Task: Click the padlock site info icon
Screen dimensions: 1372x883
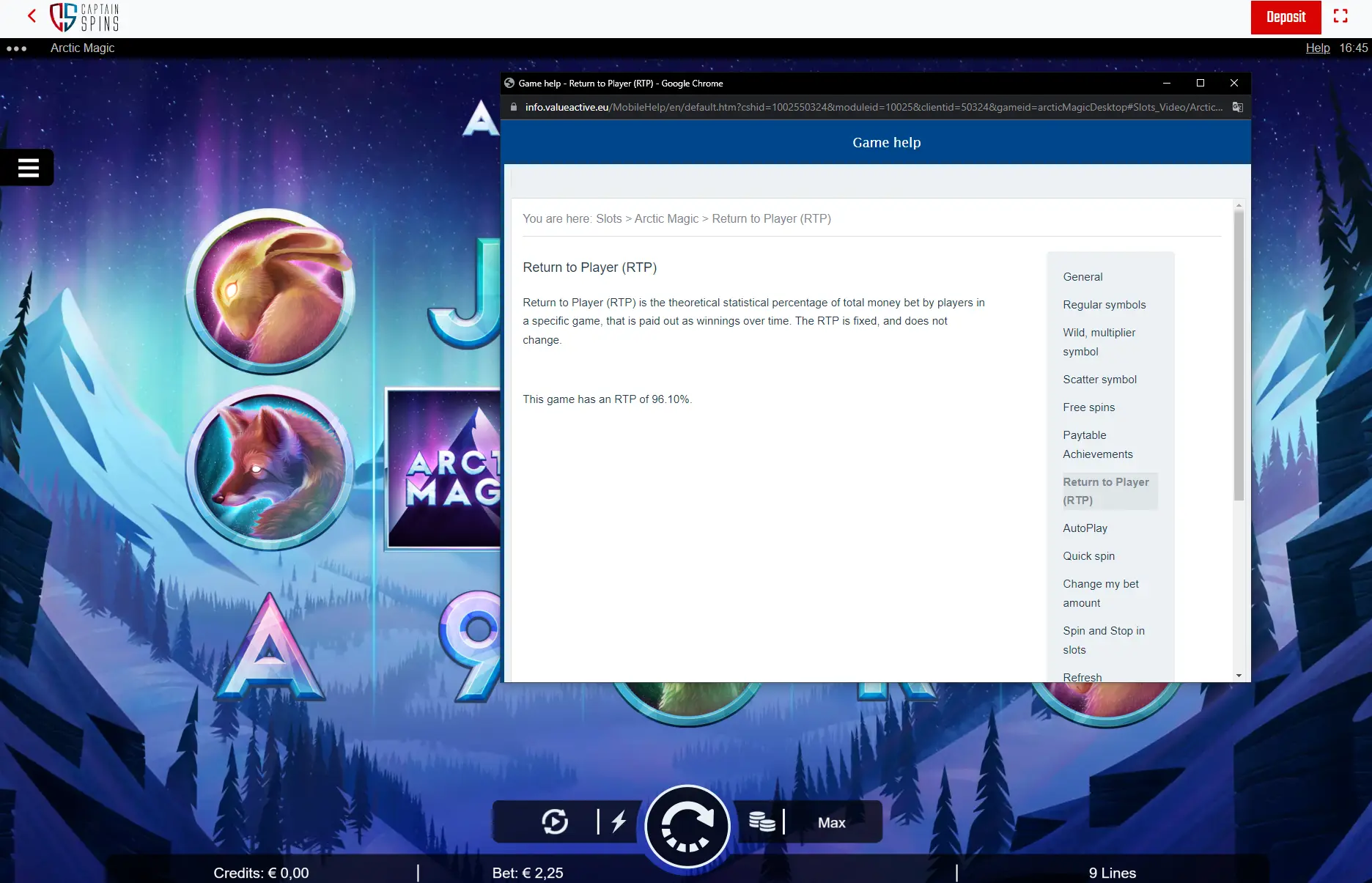Action: point(513,107)
